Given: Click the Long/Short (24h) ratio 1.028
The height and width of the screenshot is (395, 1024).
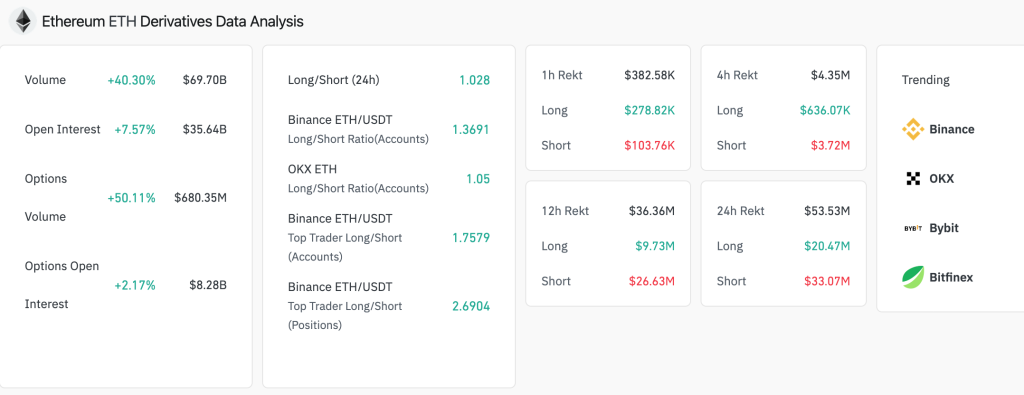Looking at the screenshot, I should [x=474, y=80].
